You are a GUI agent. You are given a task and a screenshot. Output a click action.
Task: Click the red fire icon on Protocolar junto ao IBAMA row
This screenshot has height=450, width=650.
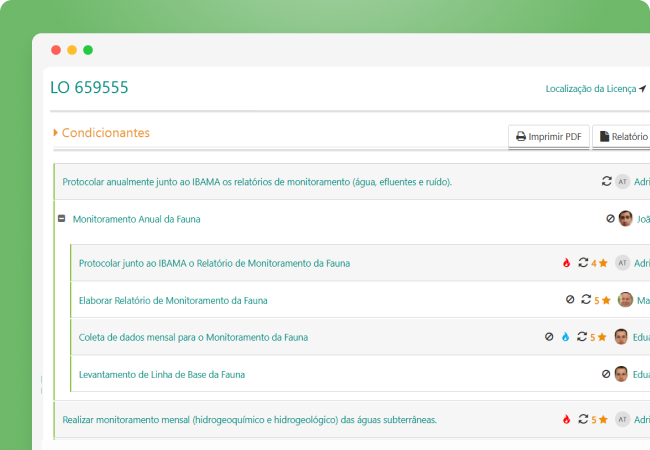566,263
